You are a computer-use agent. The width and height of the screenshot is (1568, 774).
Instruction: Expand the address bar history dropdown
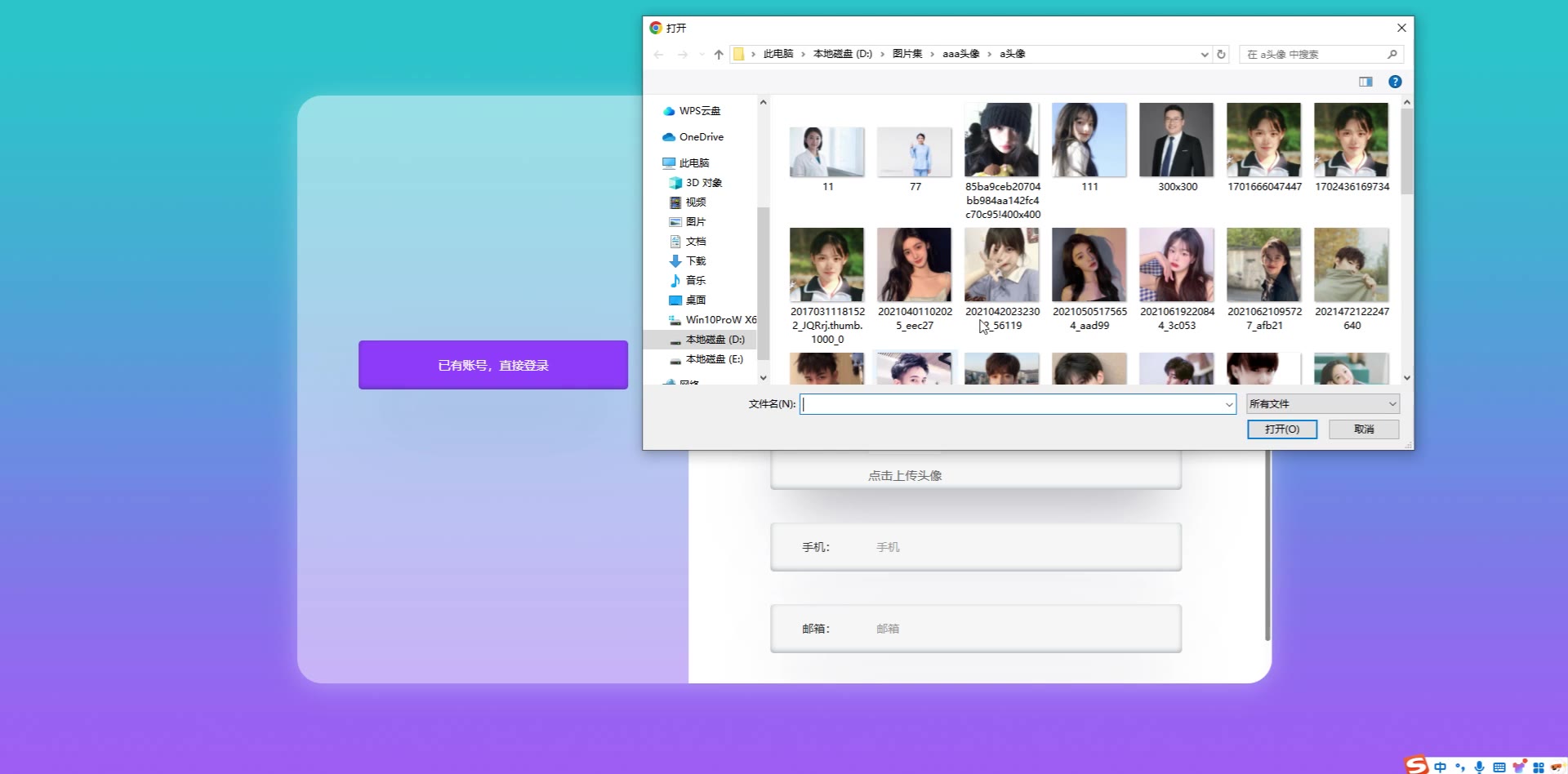(x=1204, y=55)
